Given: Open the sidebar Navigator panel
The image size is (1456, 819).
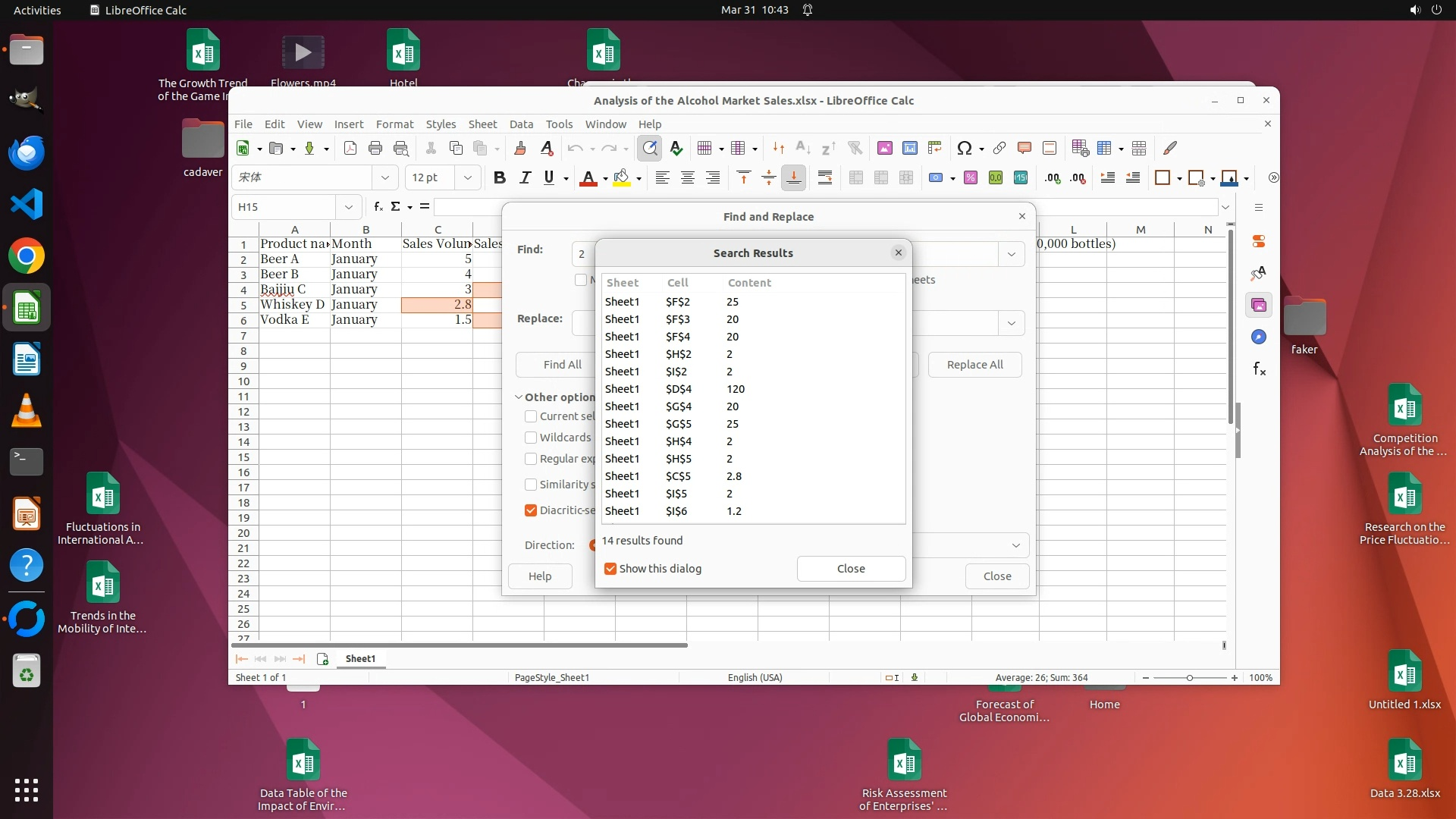Looking at the screenshot, I should point(1259,337).
